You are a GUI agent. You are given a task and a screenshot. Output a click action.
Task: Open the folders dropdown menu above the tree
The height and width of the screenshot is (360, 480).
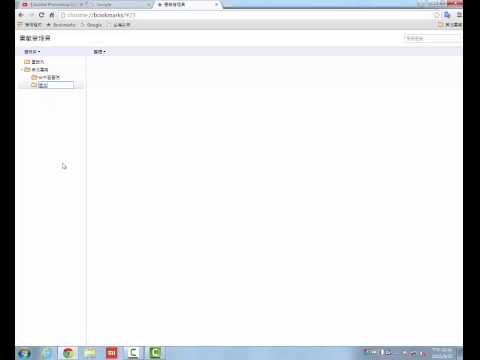[x=32, y=52]
